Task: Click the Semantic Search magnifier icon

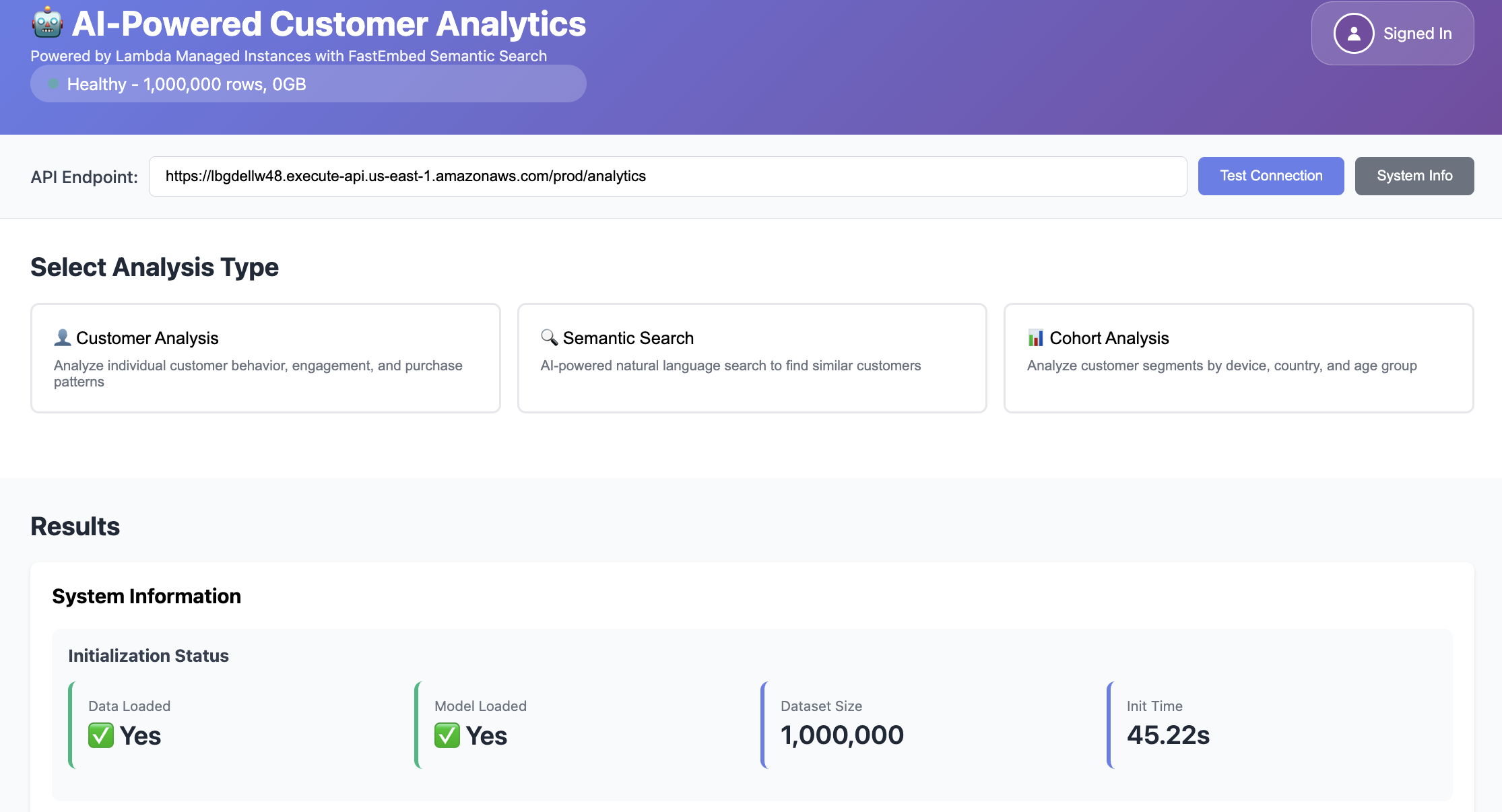Action: [549, 337]
